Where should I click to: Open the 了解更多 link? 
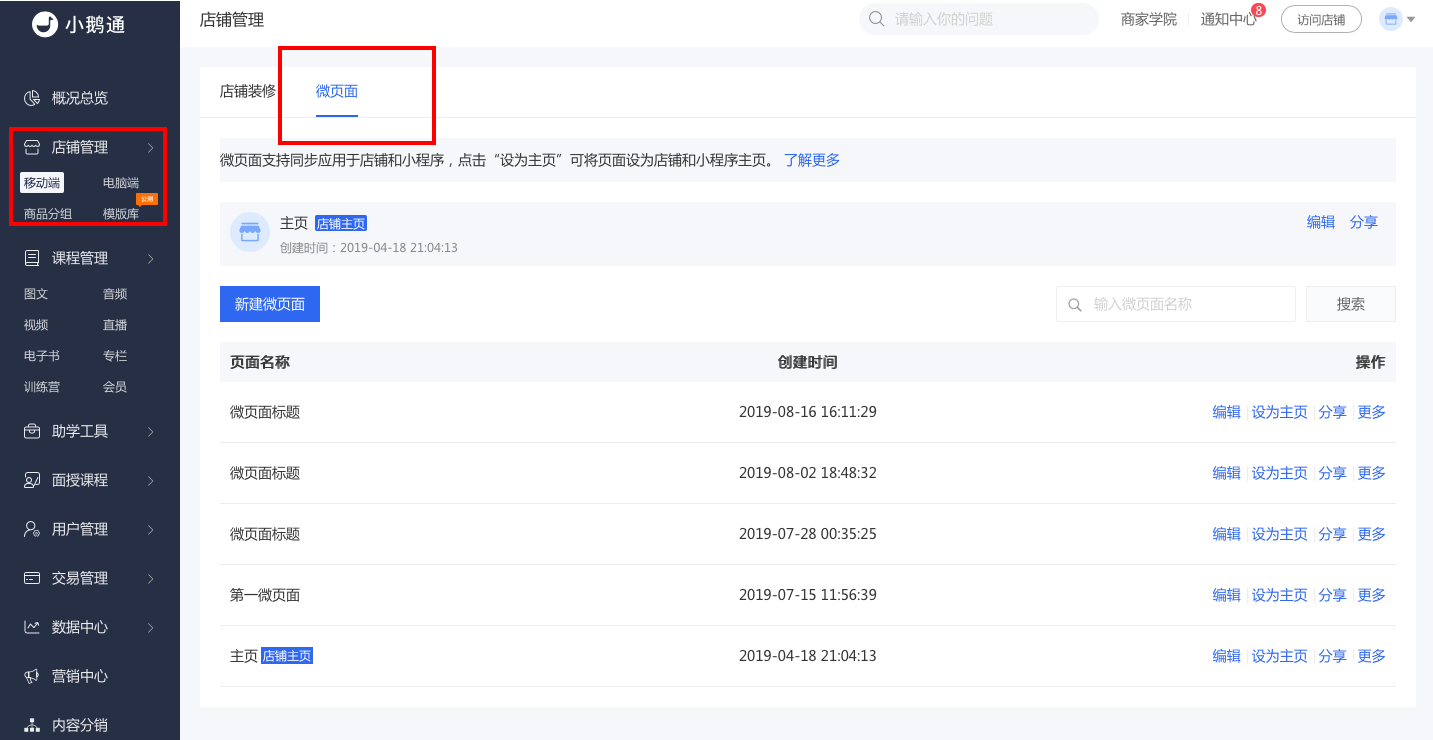(812, 160)
